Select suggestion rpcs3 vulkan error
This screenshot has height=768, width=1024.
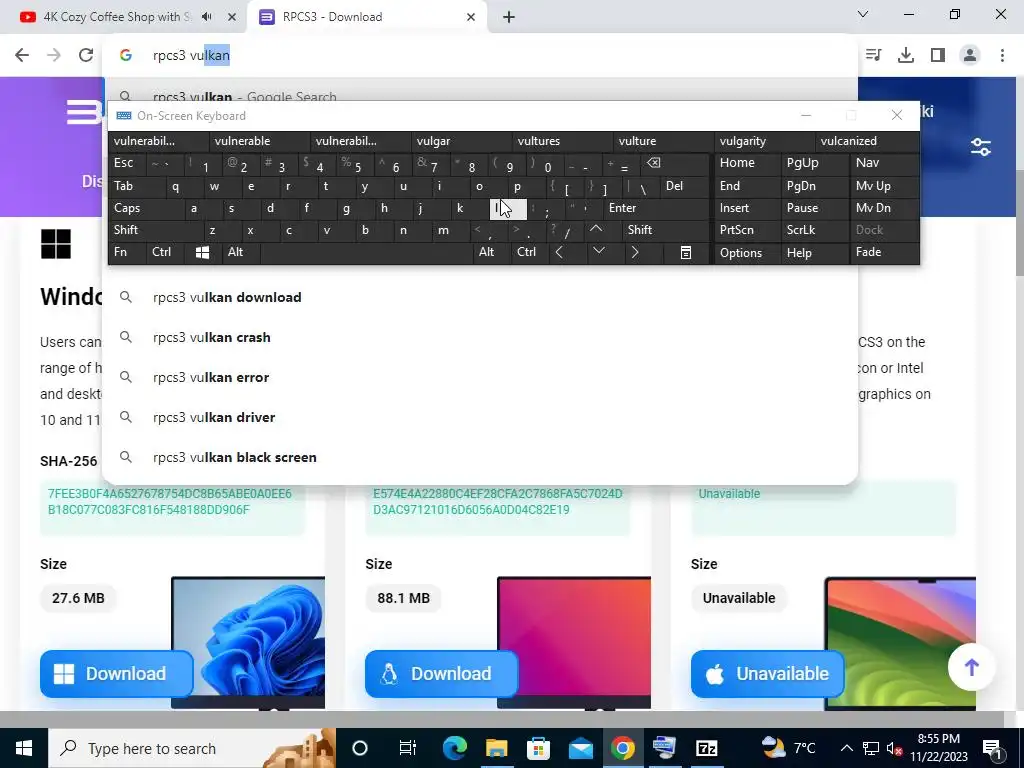tap(480, 377)
